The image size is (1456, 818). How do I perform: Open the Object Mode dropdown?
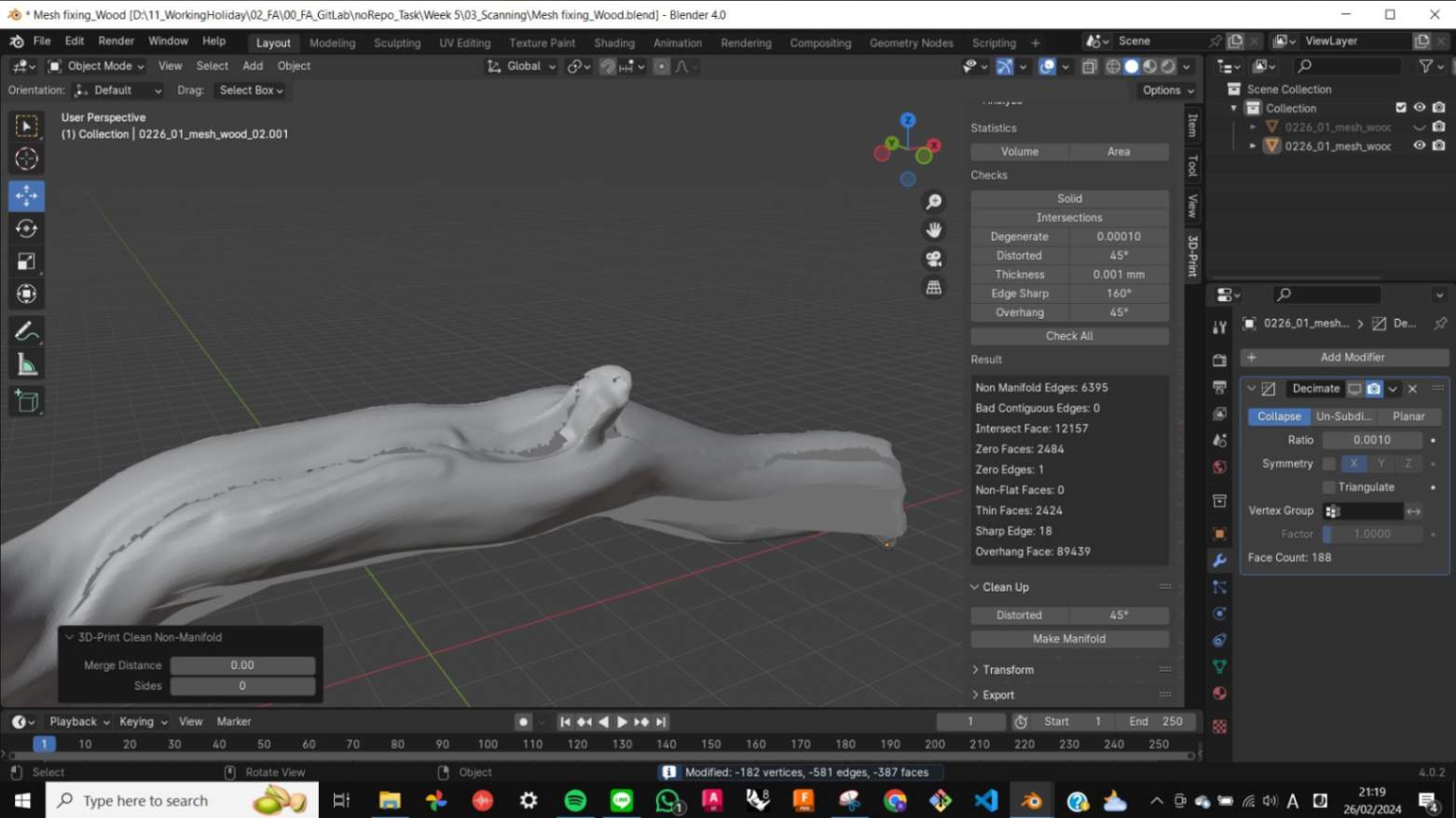96,66
